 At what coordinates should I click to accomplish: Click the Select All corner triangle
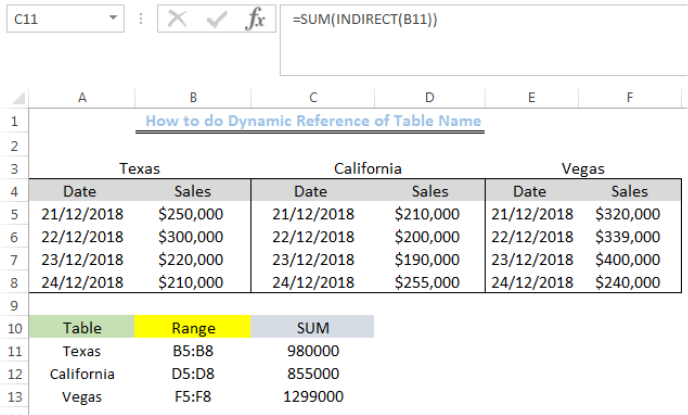pyautogui.click(x=18, y=98)
